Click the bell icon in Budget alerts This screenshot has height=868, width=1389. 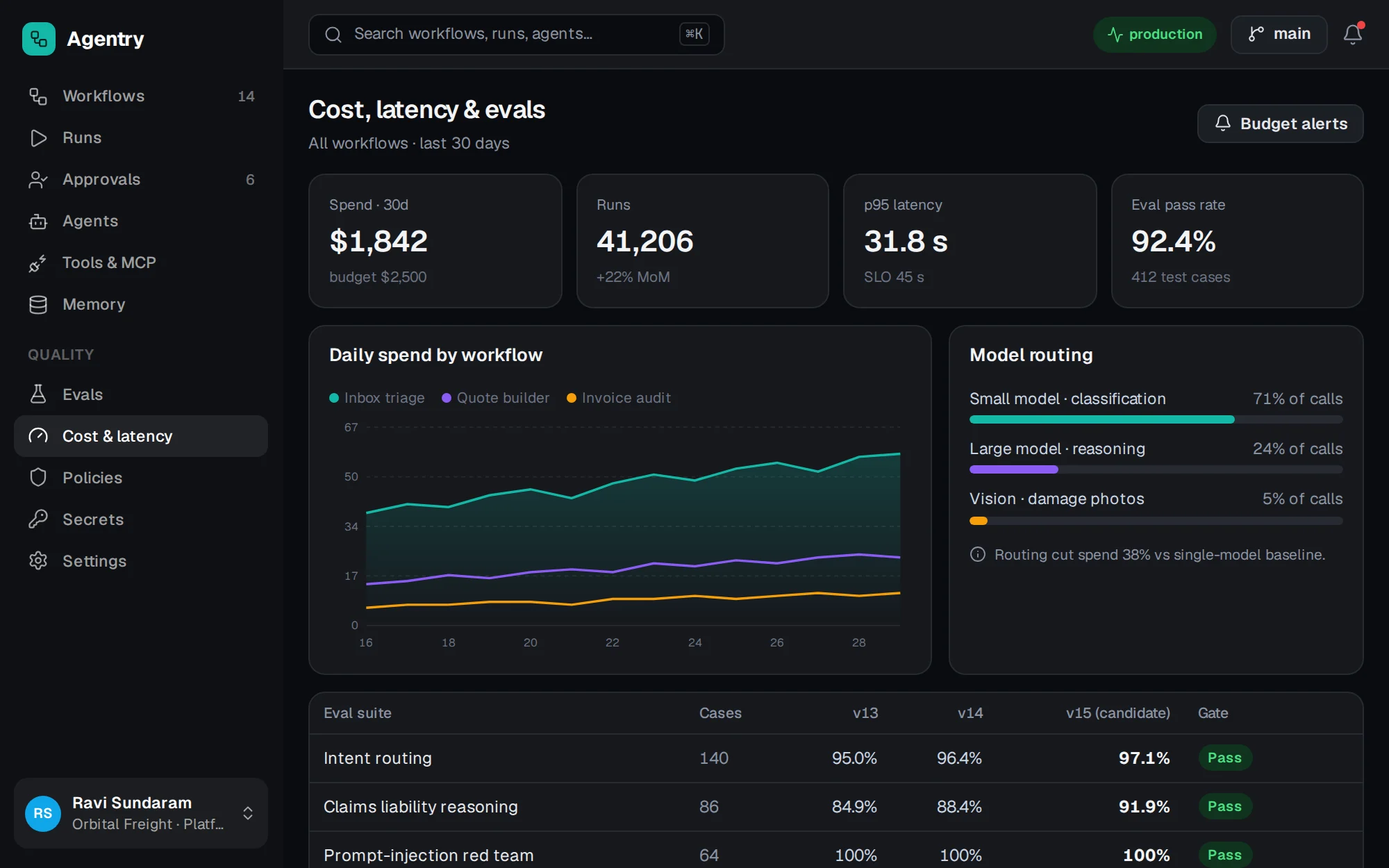[x=1223, y=123]
